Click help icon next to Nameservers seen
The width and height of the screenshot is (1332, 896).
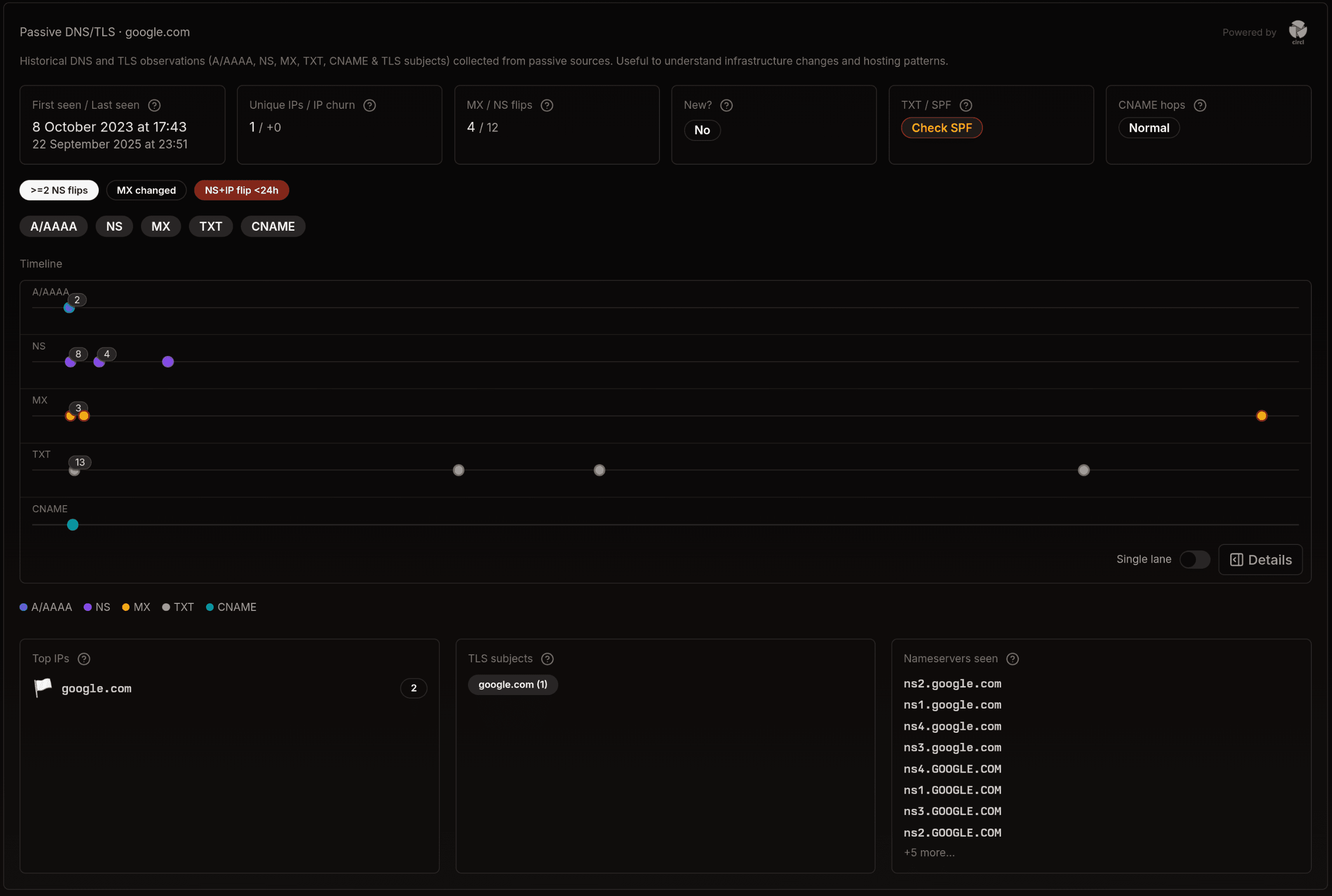coord(1013,659)
